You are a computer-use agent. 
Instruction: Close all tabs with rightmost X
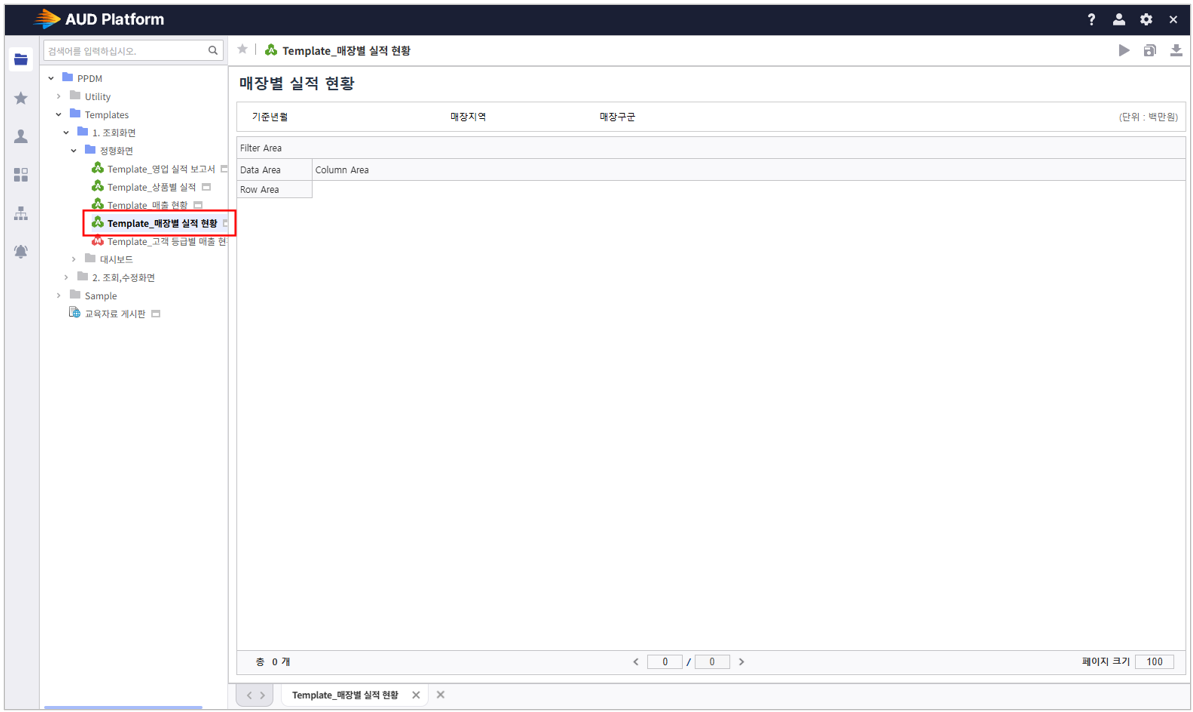click(441, 695)
